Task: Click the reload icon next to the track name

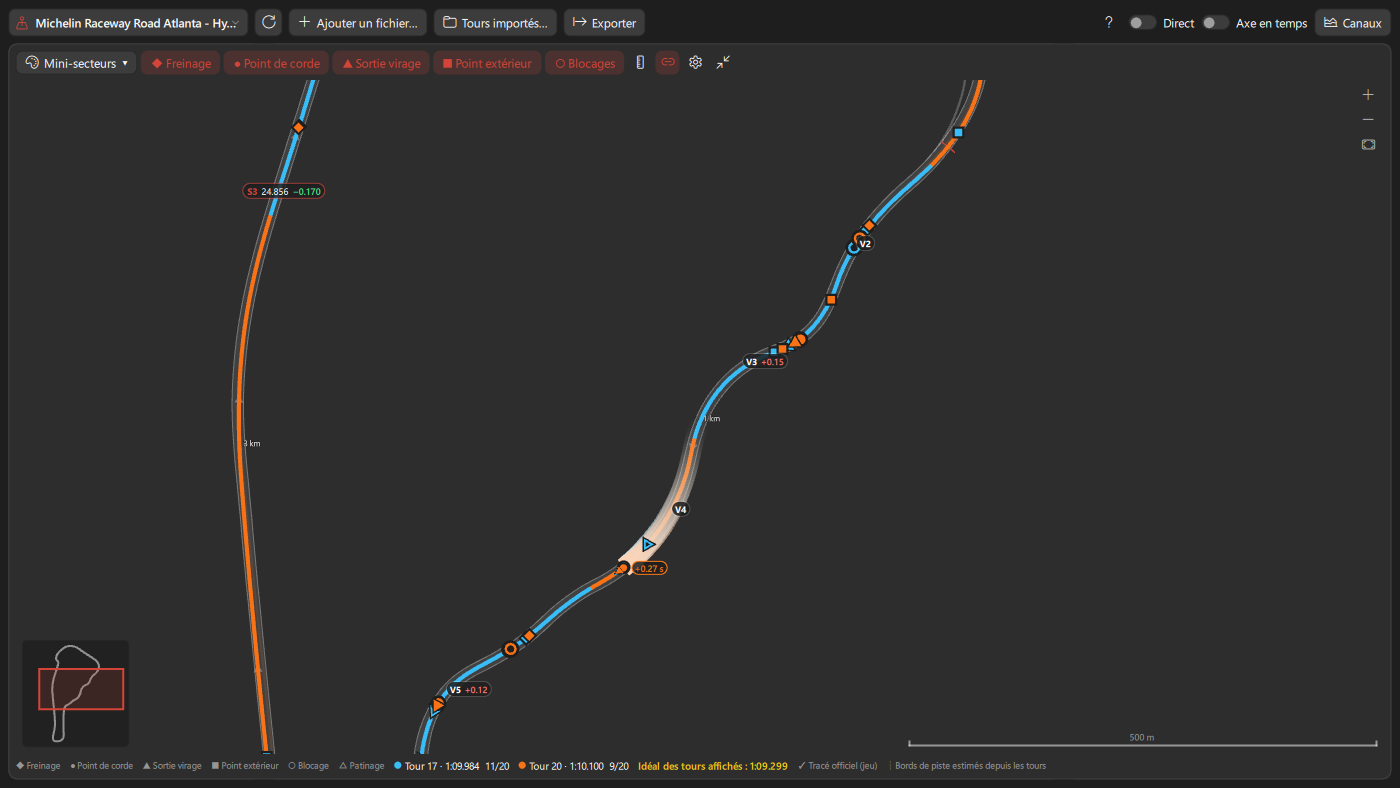Action: click(x=268, y=22)
